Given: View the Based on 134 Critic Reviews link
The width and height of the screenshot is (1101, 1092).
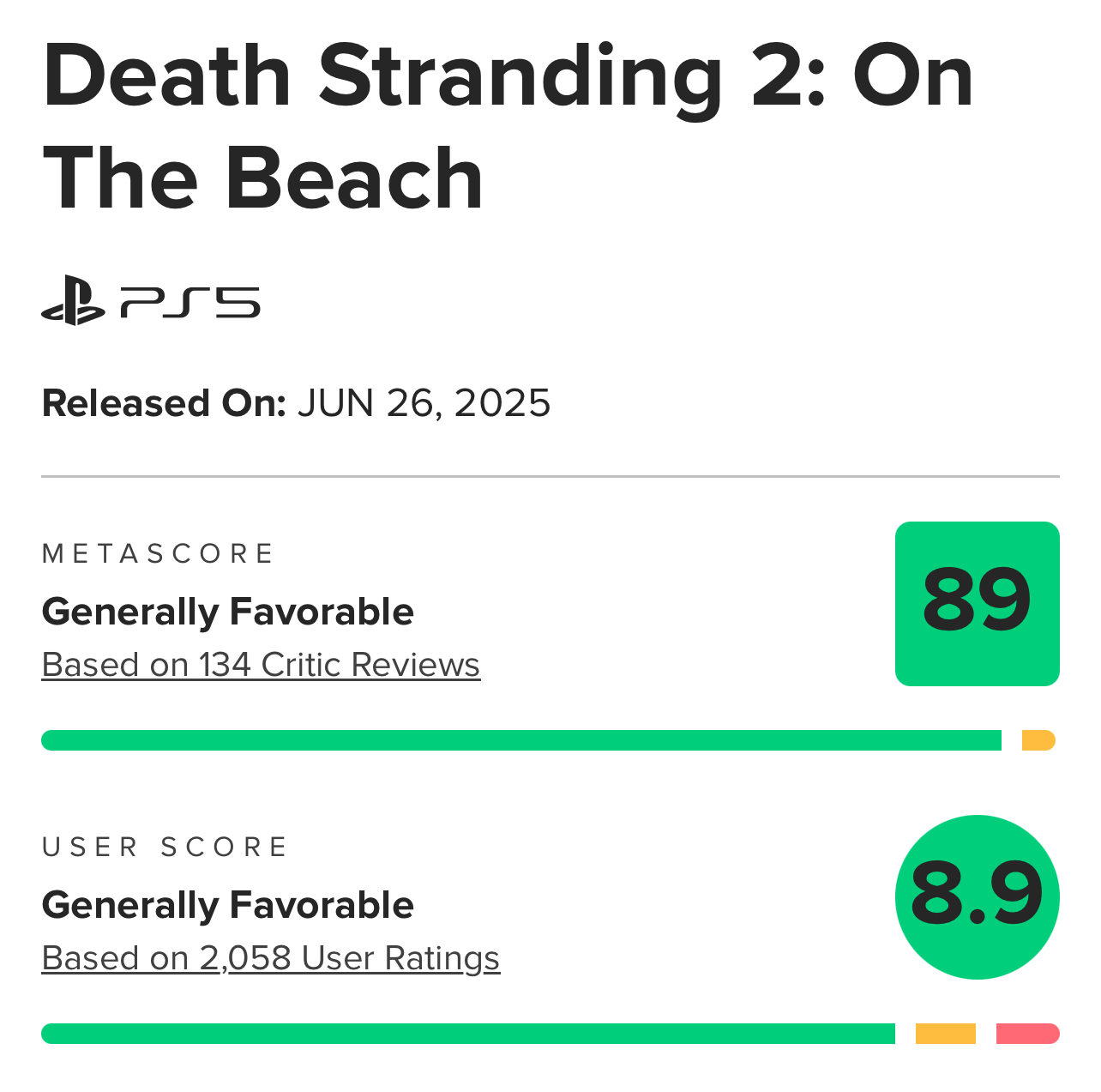Looking at the screenshot, I should pyautogui.click(x=261, y=665).
